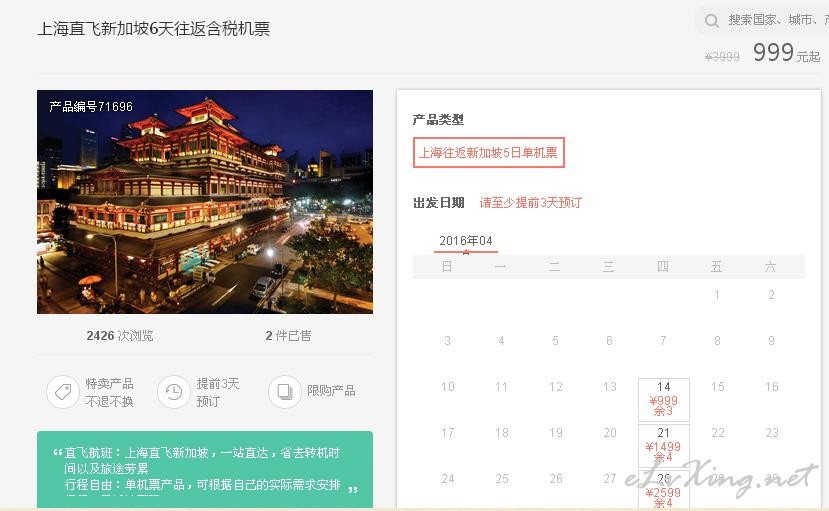This screenshot has height=511, width=829.
Task: Click the price tag 特卖产品 icon
Action: click(x=63, y=392)
